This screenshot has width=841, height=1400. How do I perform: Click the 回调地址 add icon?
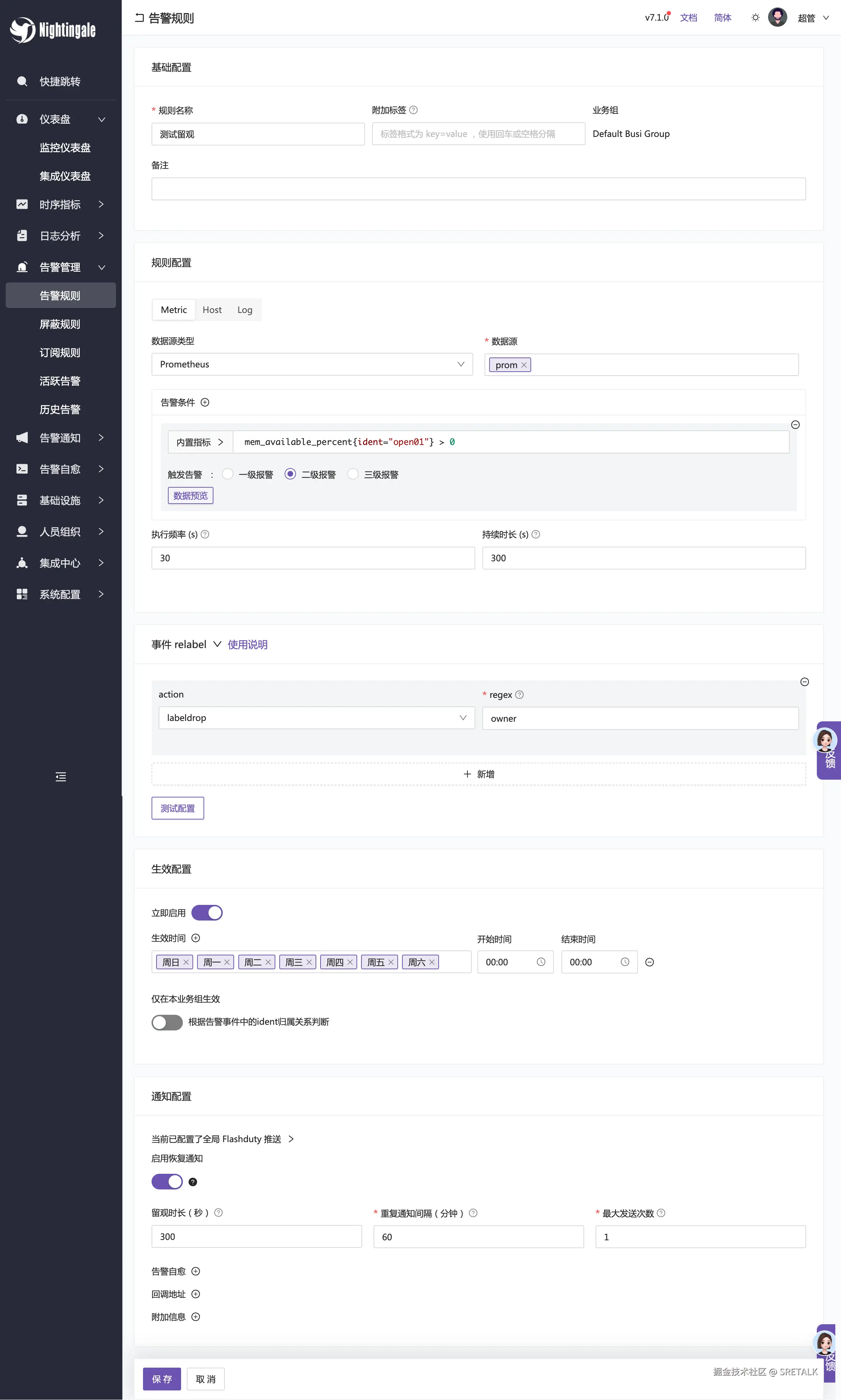196,1294
